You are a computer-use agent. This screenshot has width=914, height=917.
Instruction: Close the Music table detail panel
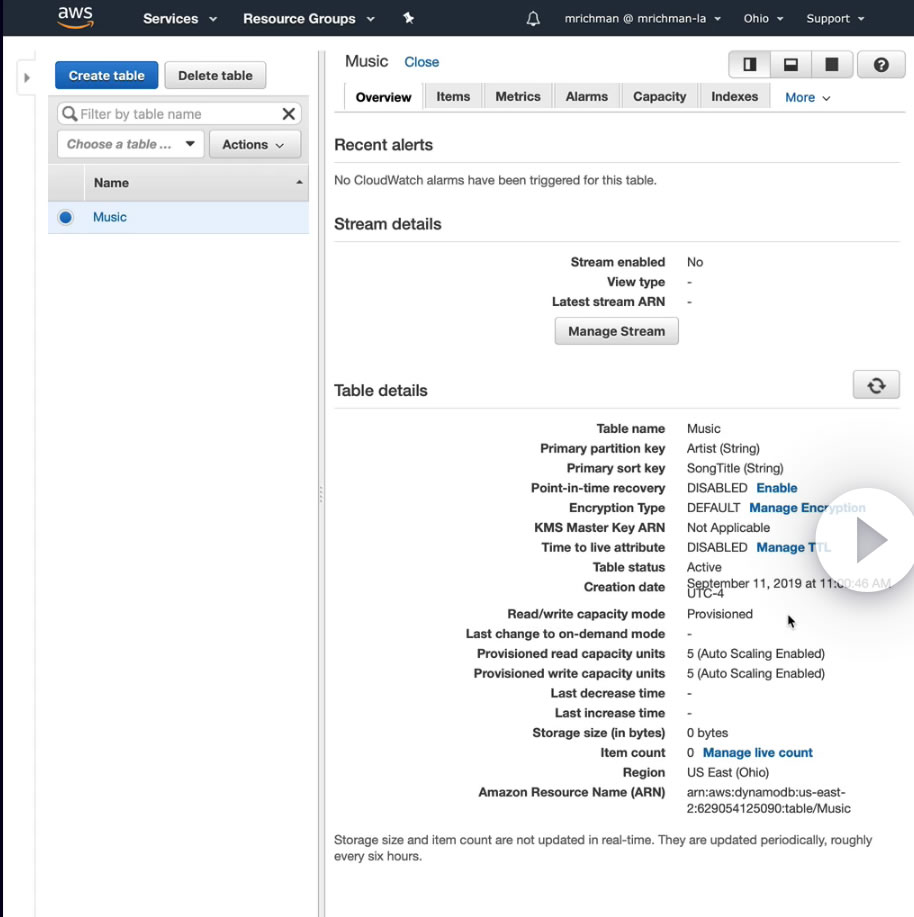coord(422,62)
